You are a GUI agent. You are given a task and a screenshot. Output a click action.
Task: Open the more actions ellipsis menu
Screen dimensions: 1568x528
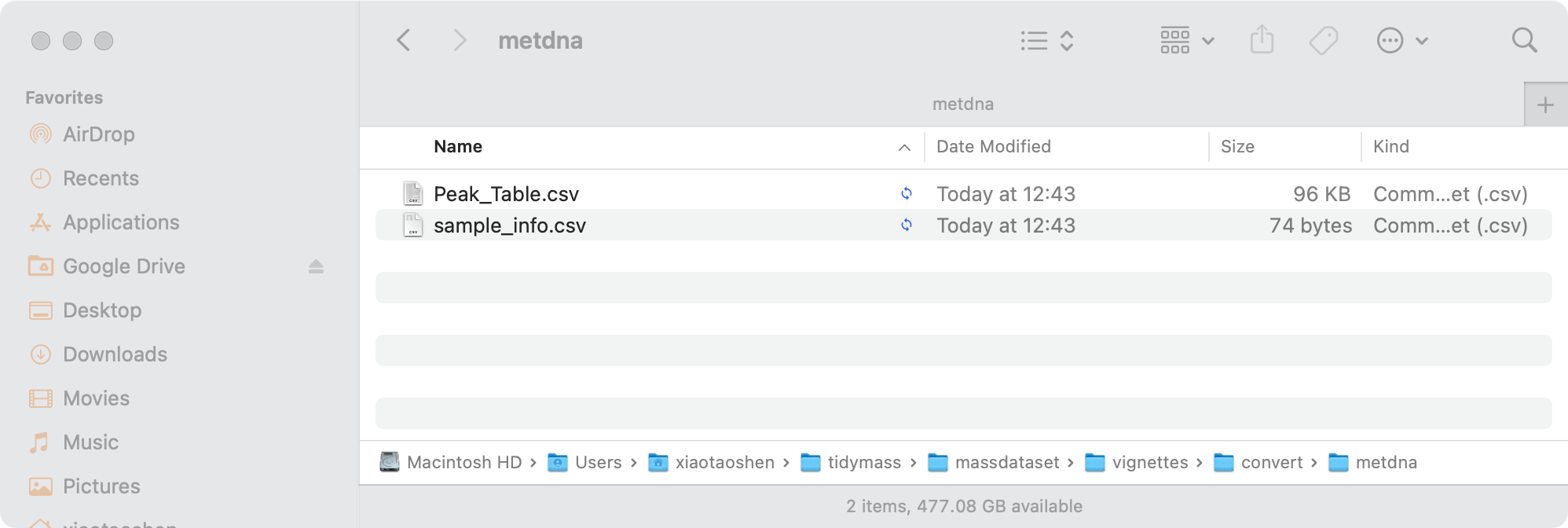1402,40
